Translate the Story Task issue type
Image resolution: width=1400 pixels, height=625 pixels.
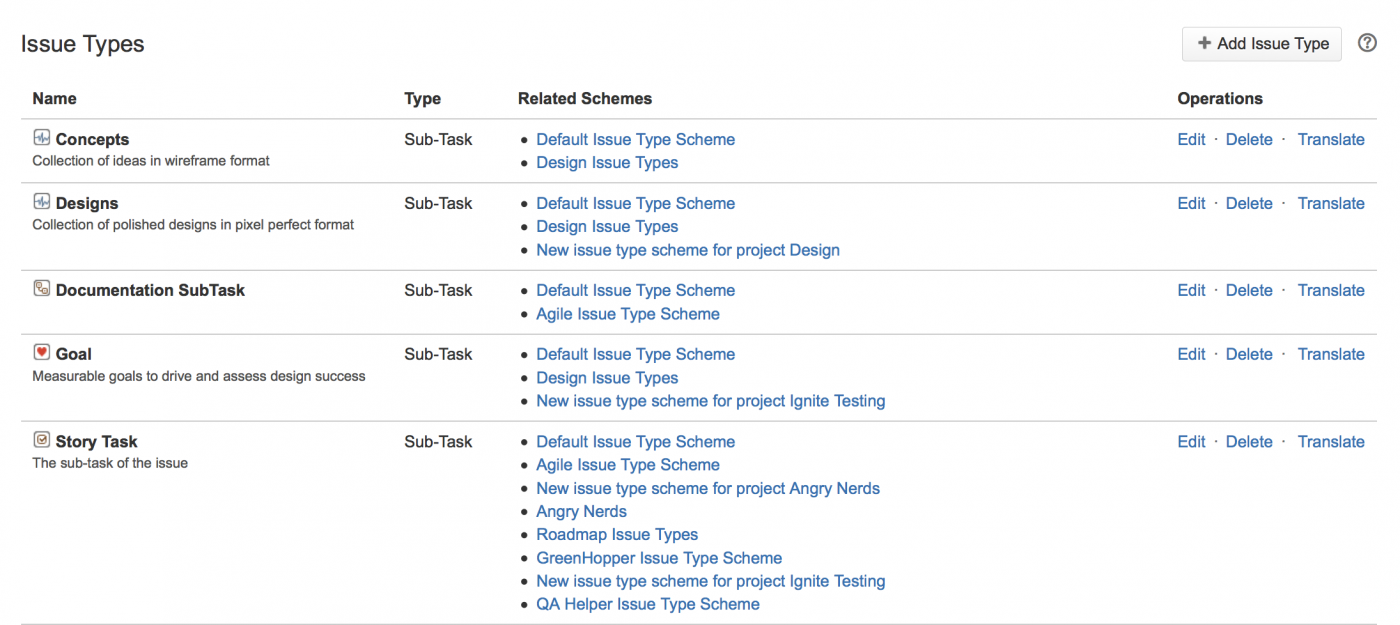click(1330, 442)
